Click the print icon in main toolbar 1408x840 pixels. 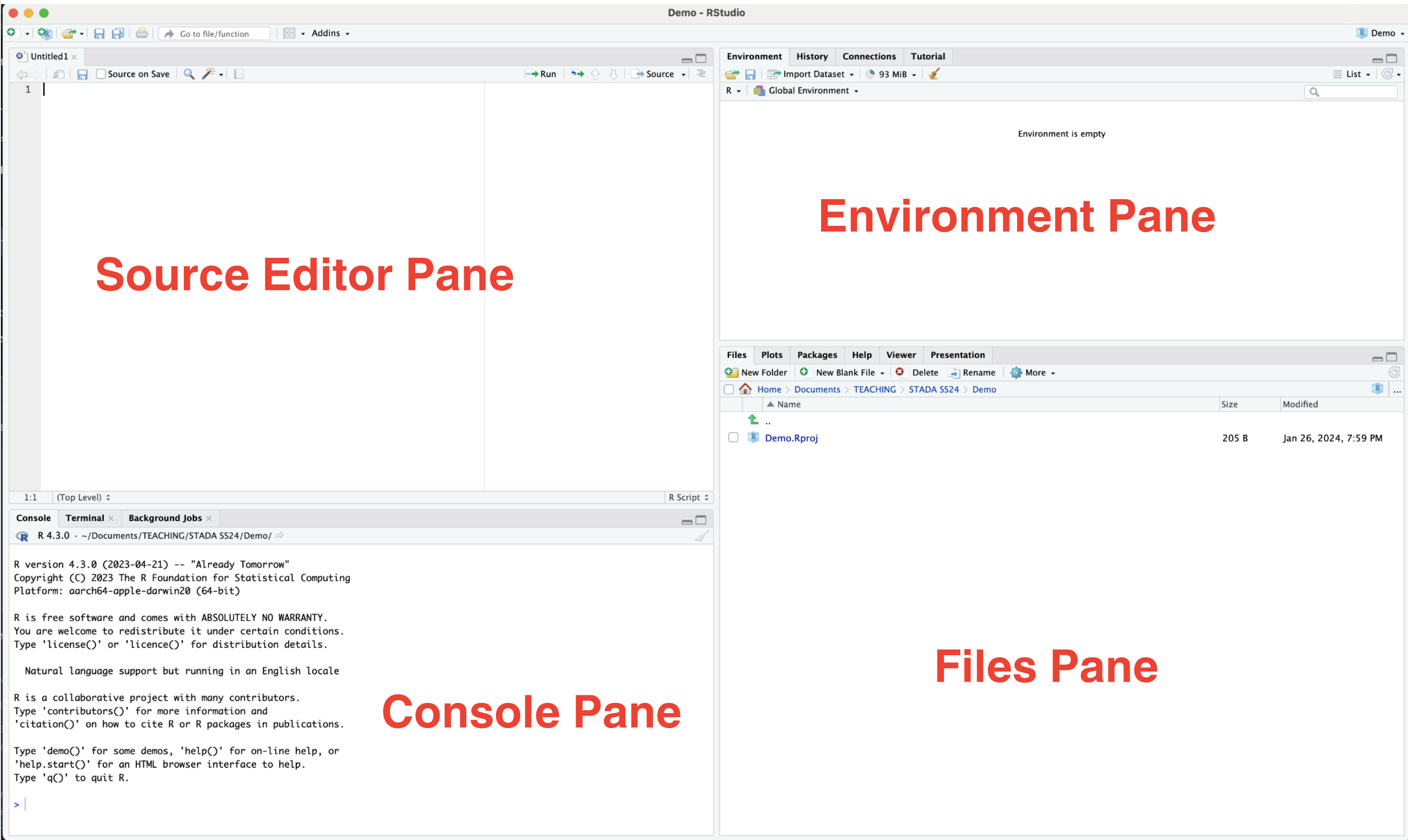coord(142,33)
